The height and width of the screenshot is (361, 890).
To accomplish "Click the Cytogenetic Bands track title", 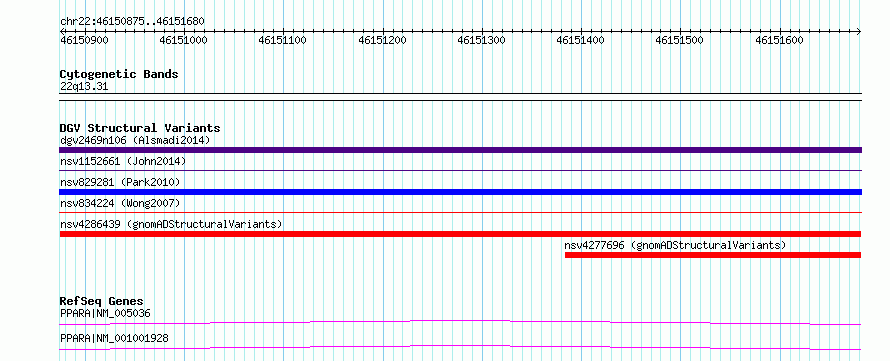I will 119,74.
